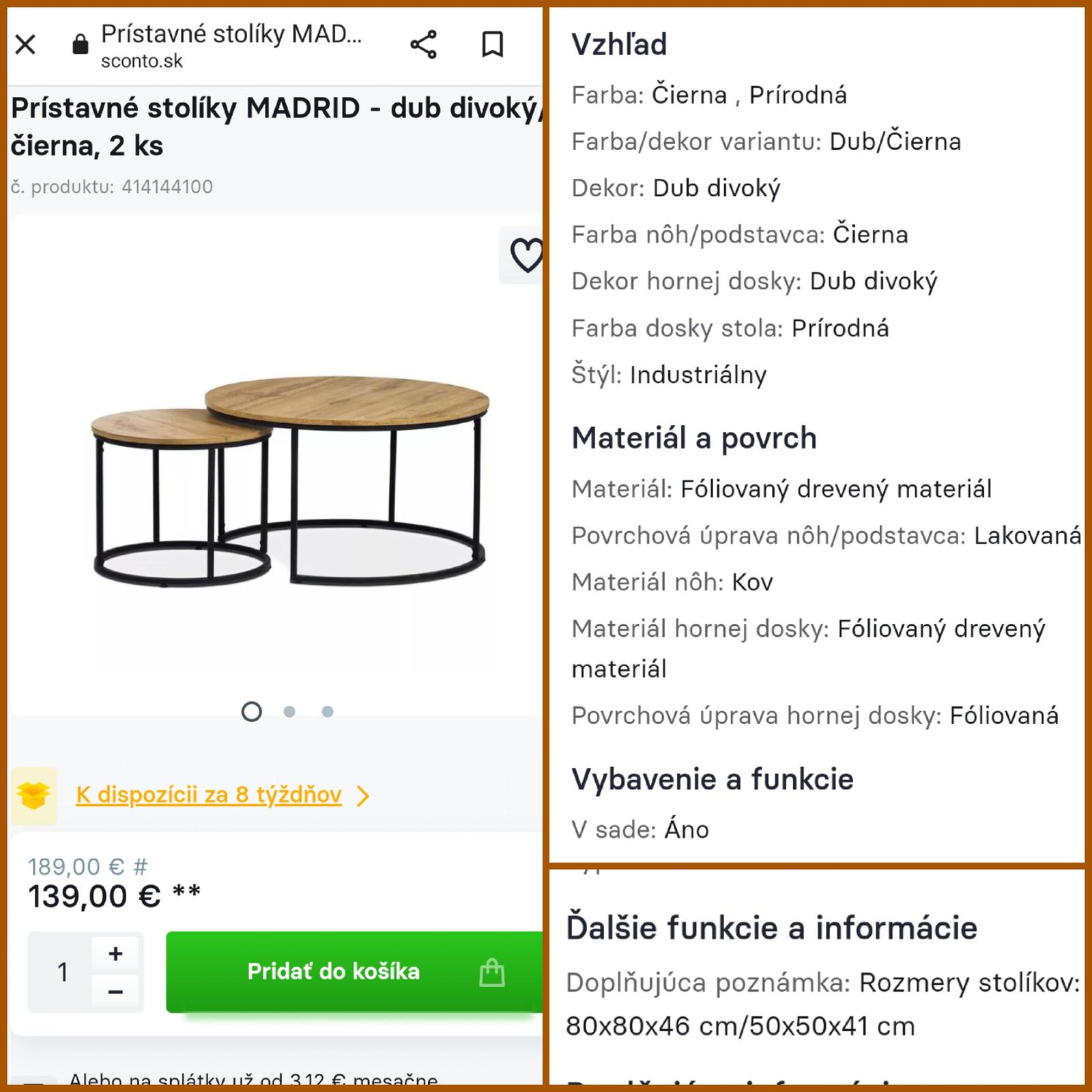Tap shopping bag icon on green button
Image resolution: width=1092 pixels, height=1092 pixels.
click(491, 972)
